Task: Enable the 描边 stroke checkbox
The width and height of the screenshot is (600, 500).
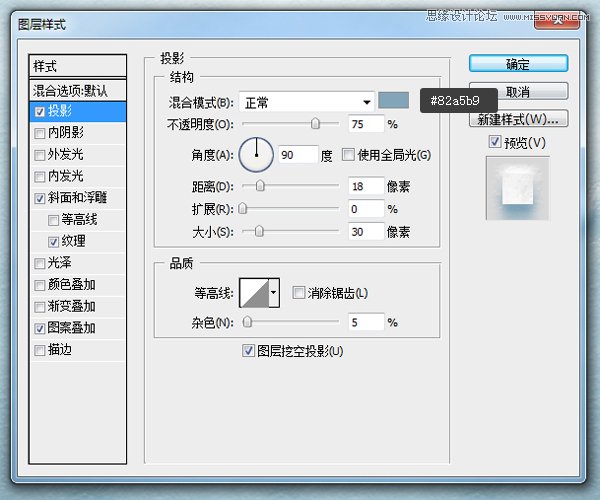Action: (40, 350)
